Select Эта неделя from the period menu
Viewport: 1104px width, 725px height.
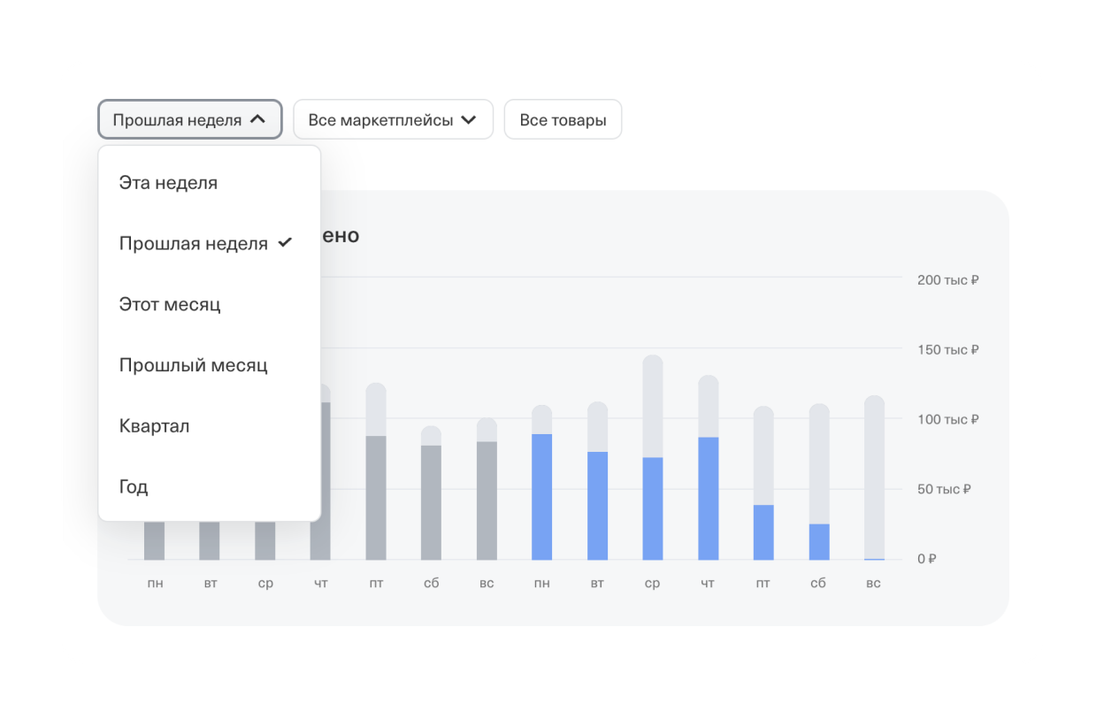(x=168, y=183)
